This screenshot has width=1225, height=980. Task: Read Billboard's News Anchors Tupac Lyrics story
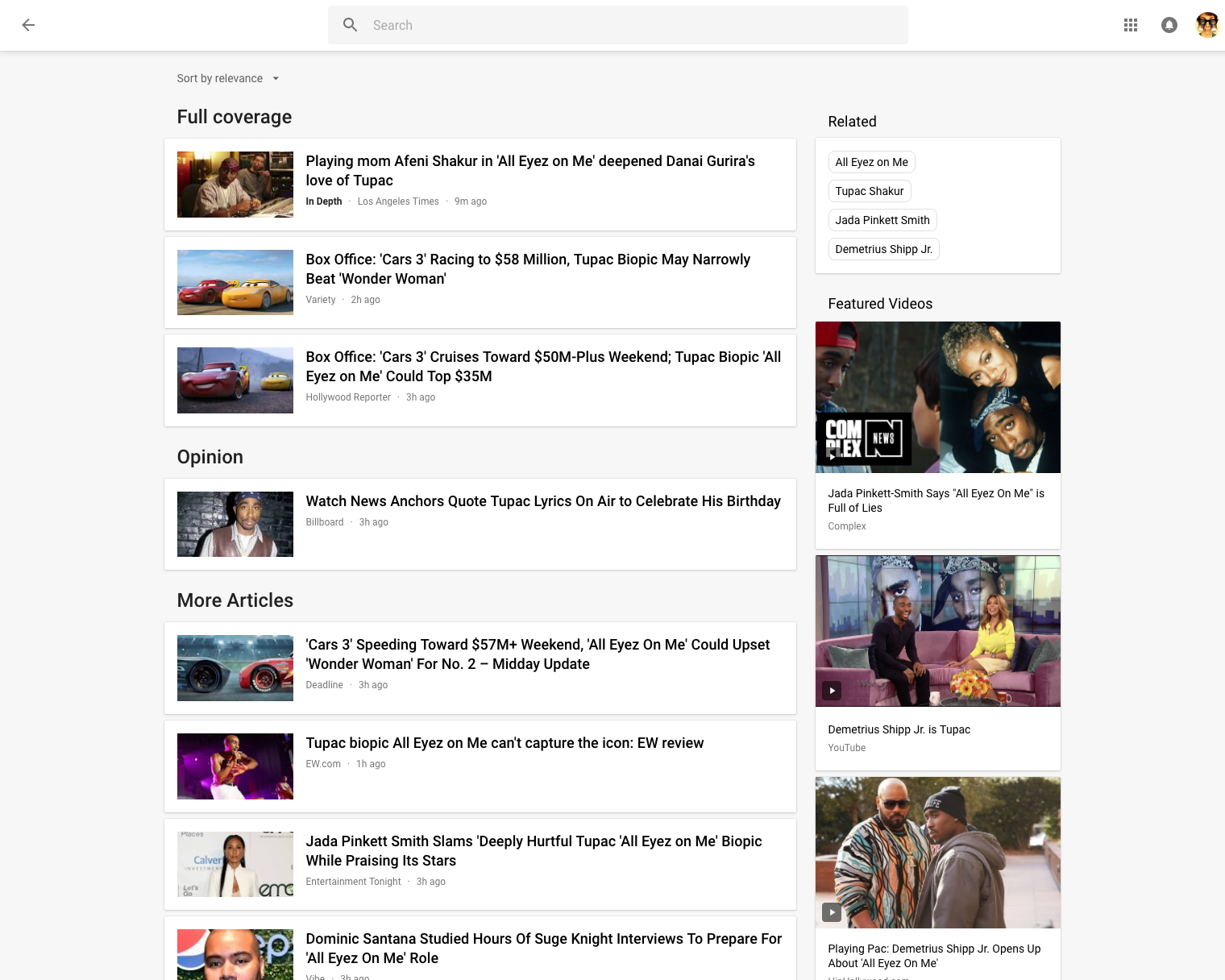pyautogui.click(x=542, y=501)
